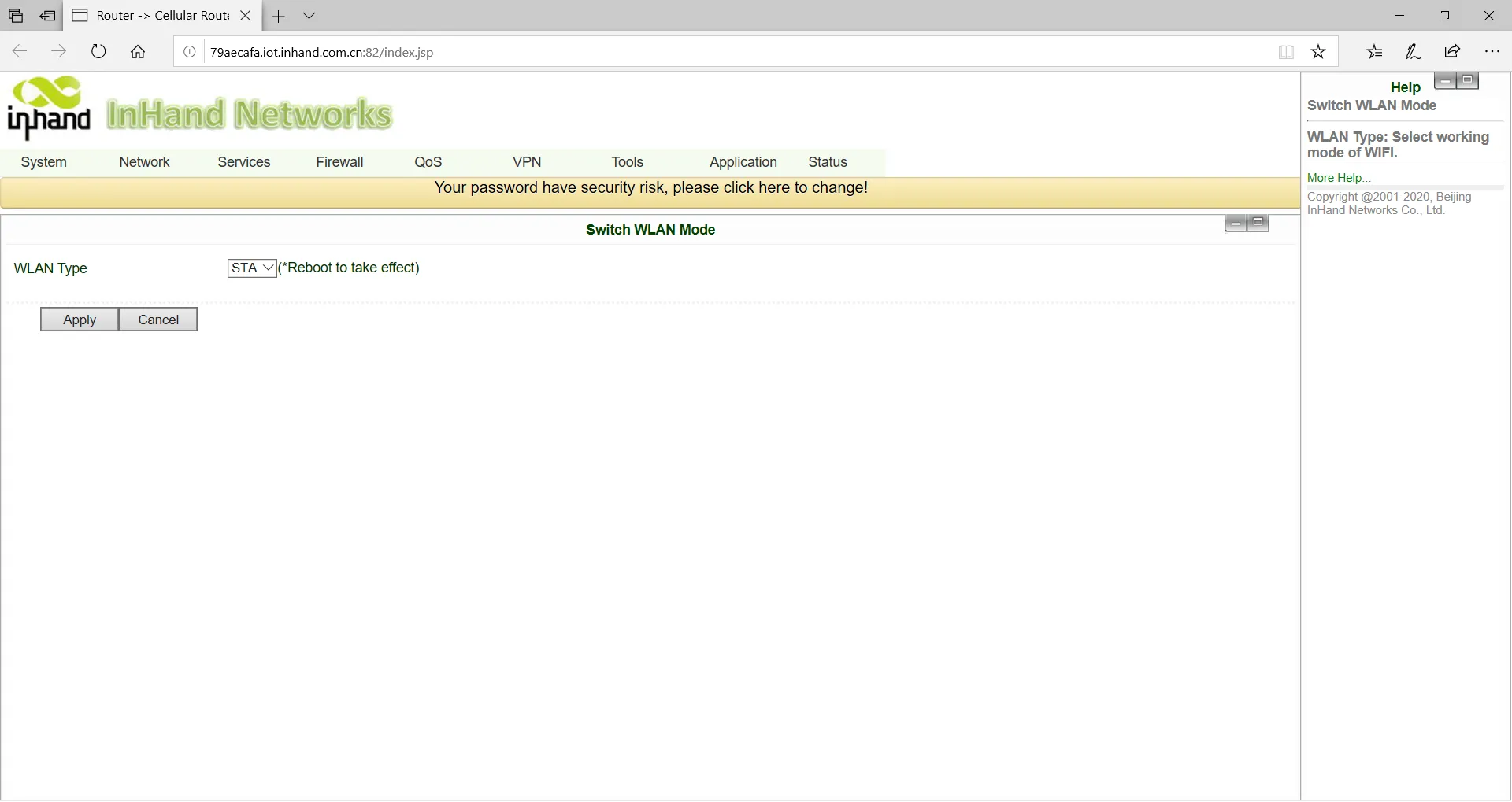The height and width of the screenshot is (802, 1512).
Task: Open a new browser tab
Action: 278,16
